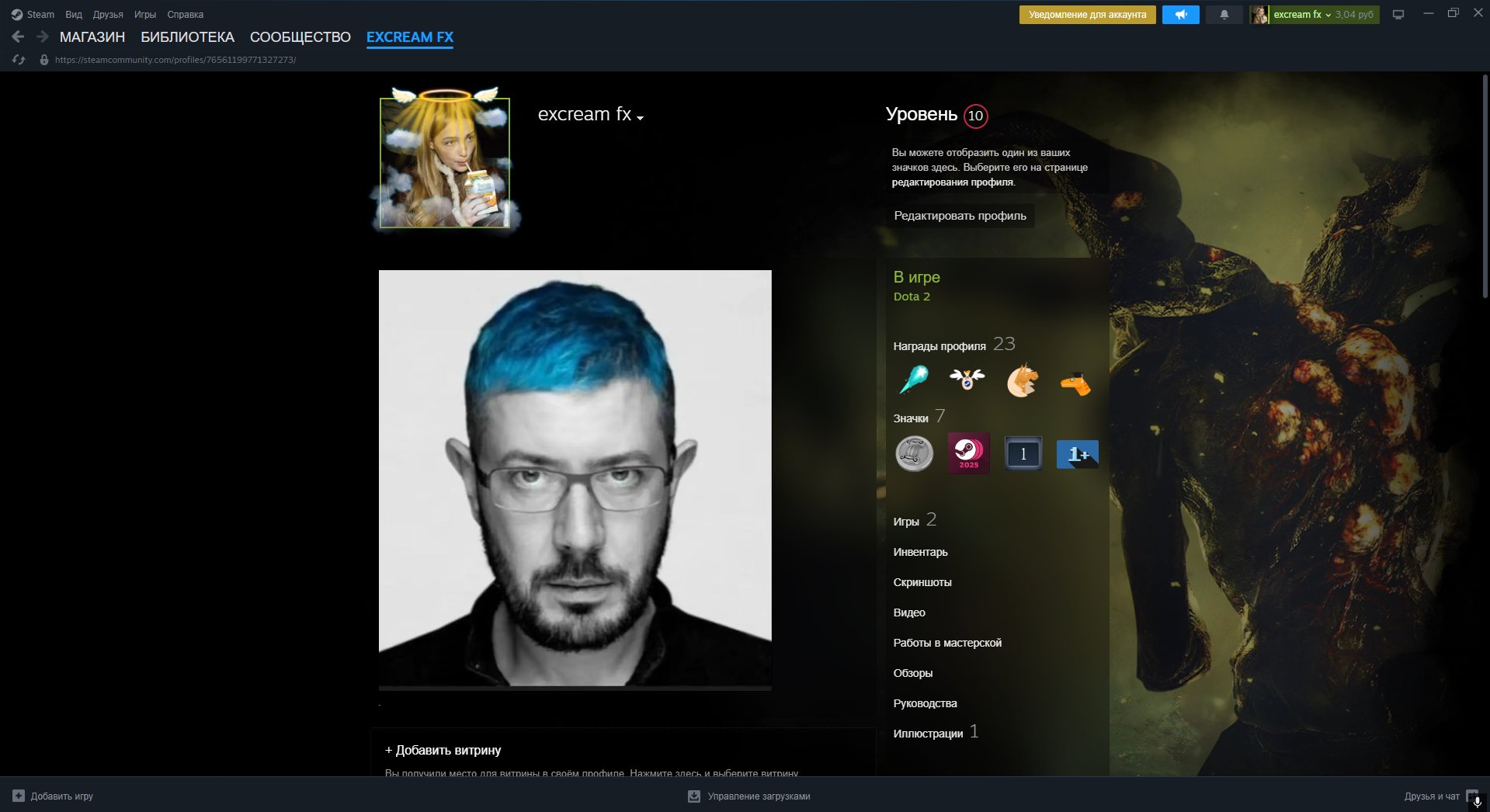Click the profile URL address field

coord(175,60)
